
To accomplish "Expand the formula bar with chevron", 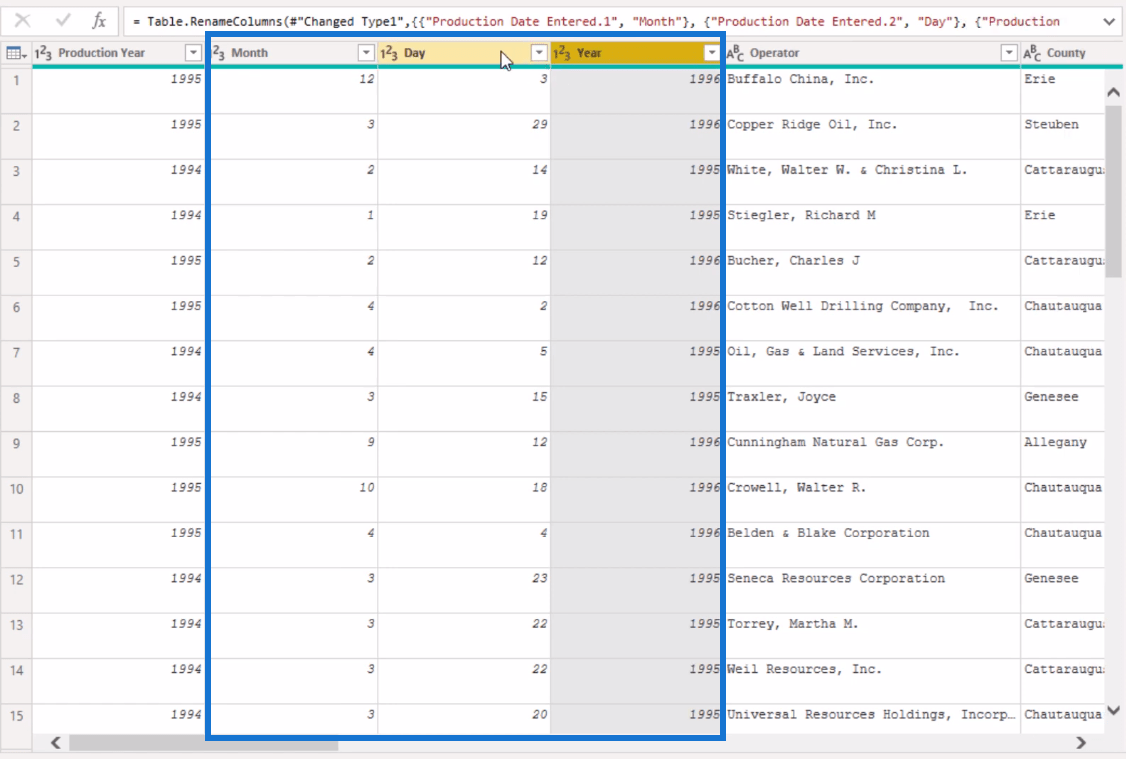I will click(x=1107, y=21).
